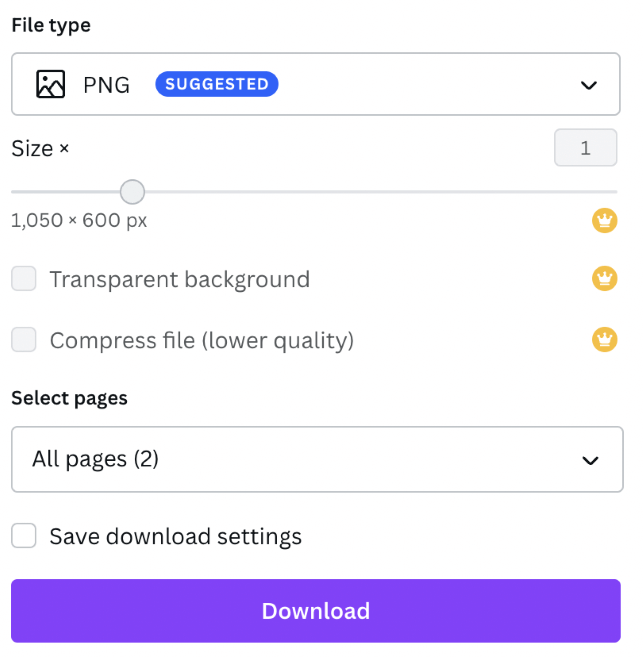The height and width of the screenshot is (657, 643).
Task: Click the Transparent background label text
Action: pos(180,279)
